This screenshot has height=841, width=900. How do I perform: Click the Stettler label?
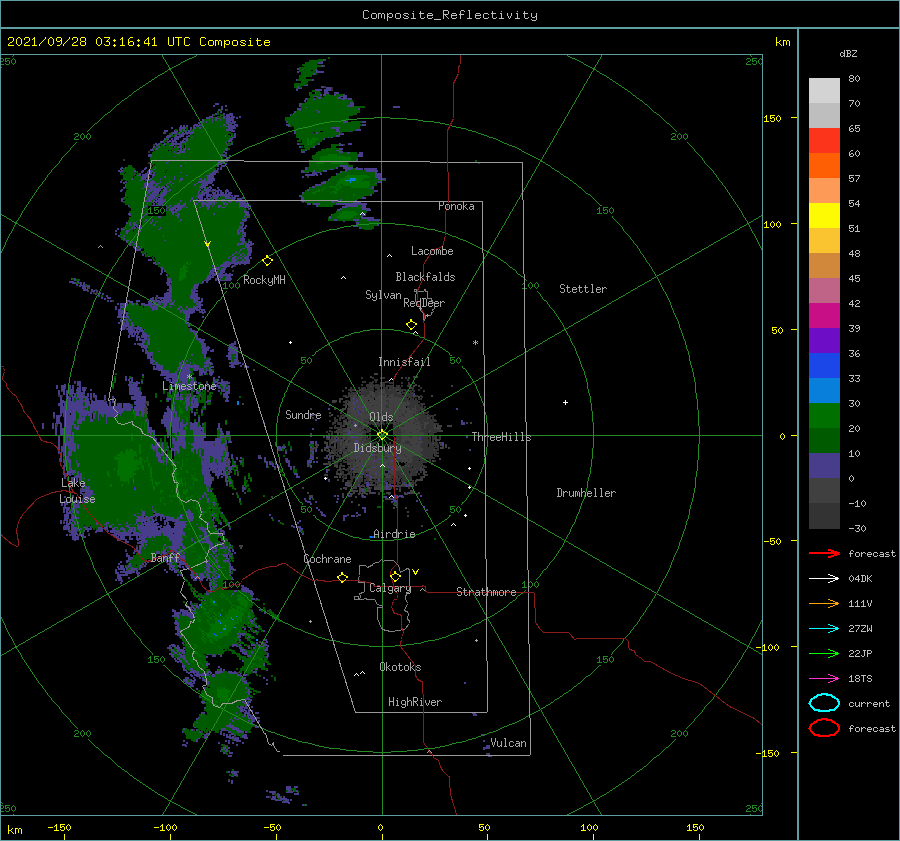(583, 289)
